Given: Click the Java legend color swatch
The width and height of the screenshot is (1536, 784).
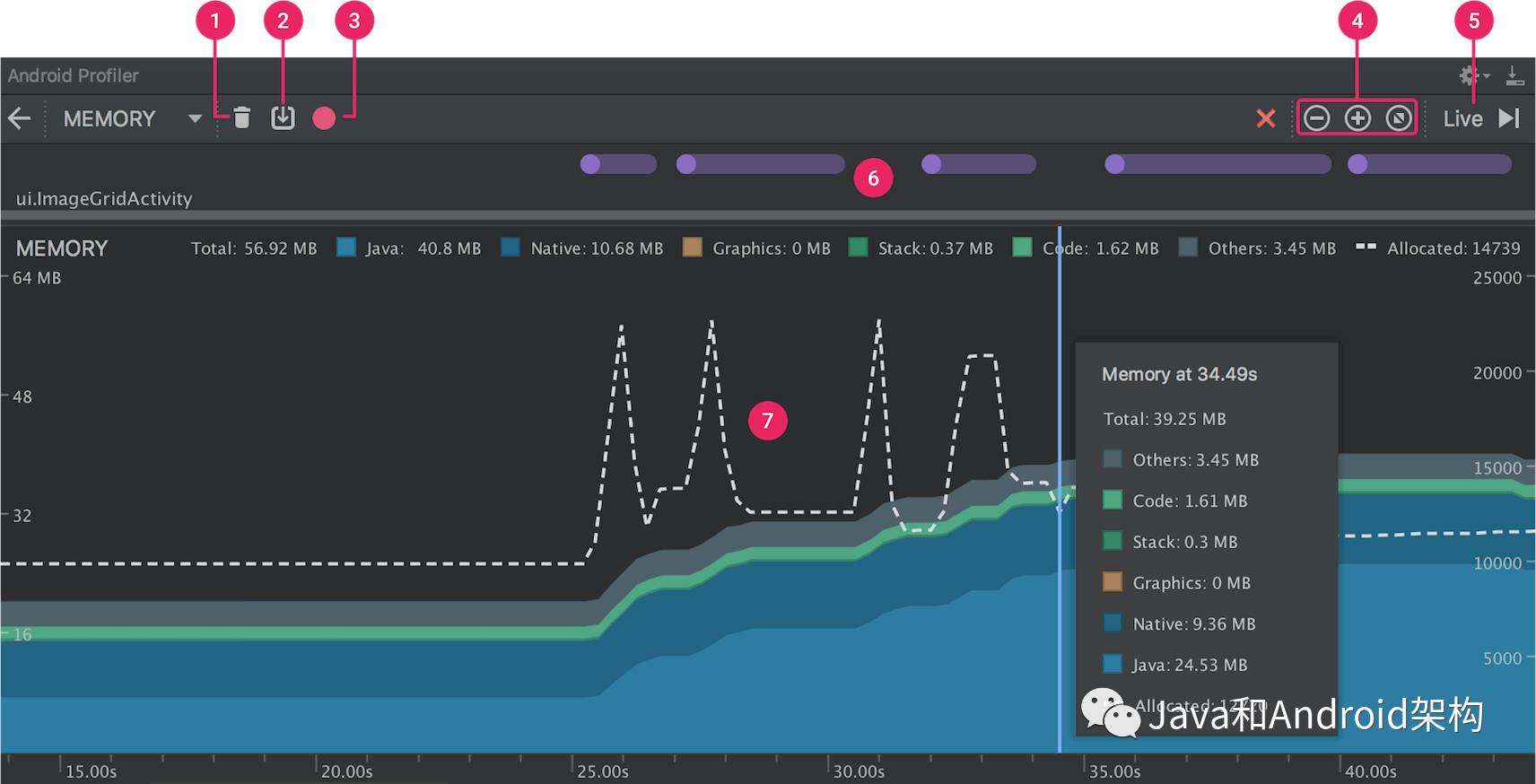Looking at the screenshot, I should click(346, 248).
